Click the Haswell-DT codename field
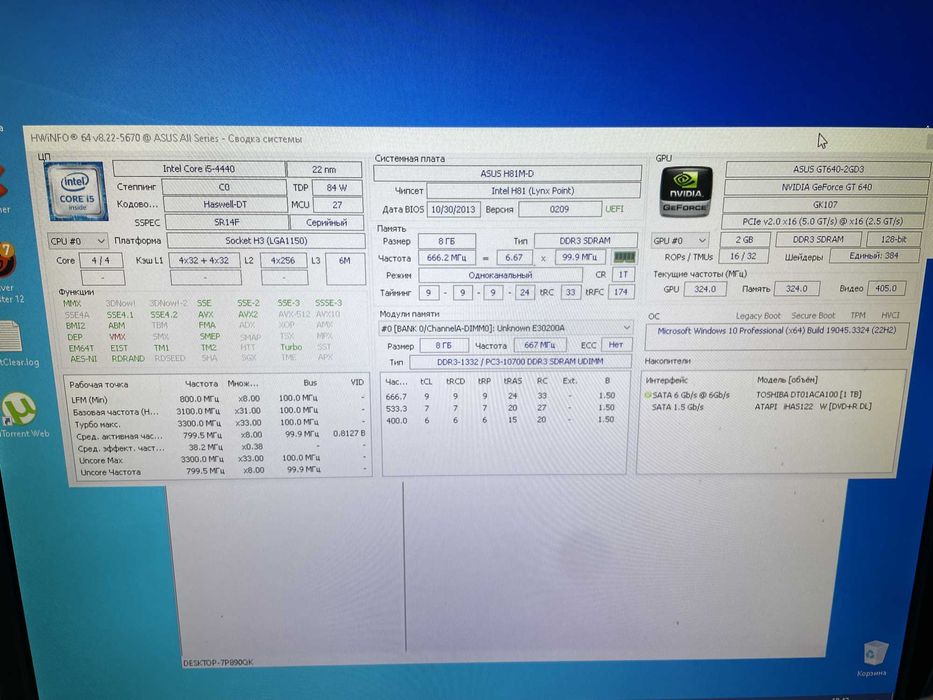The width and height of the screenshot is (933, 700). pyautogui.click(x=225, y=204)
